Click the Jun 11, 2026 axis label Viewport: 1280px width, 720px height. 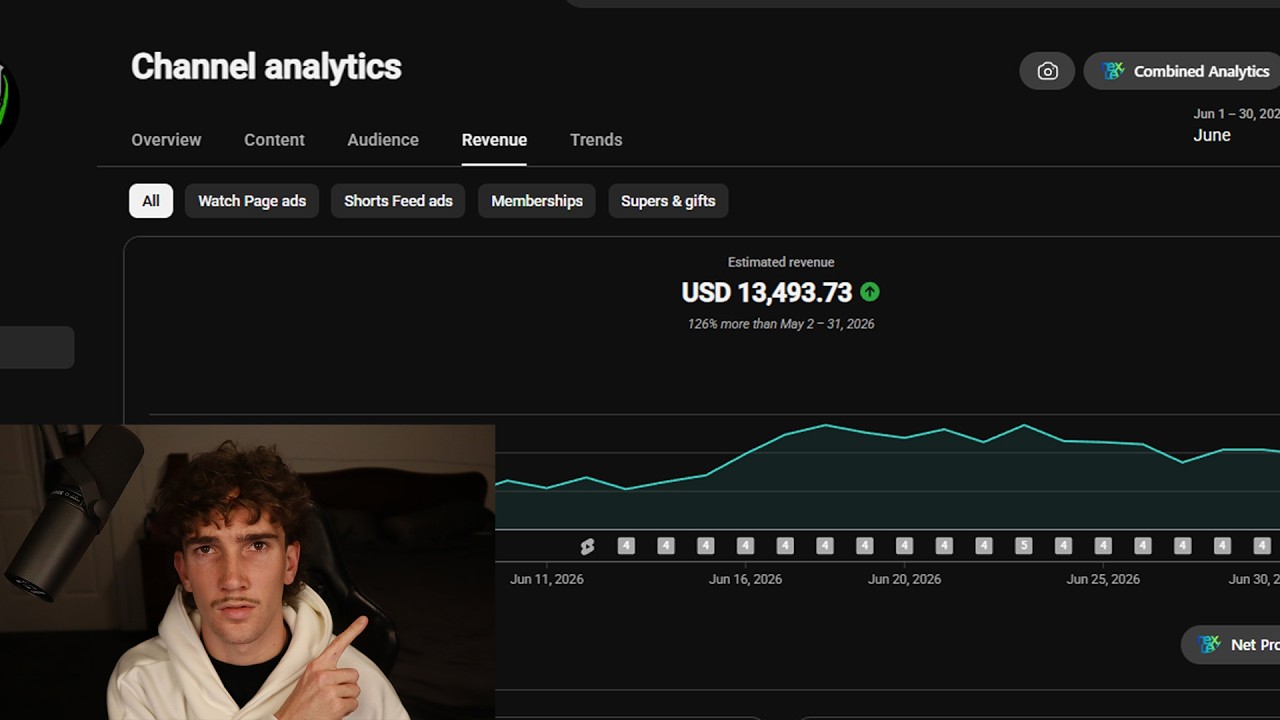(x=547, y=579)
